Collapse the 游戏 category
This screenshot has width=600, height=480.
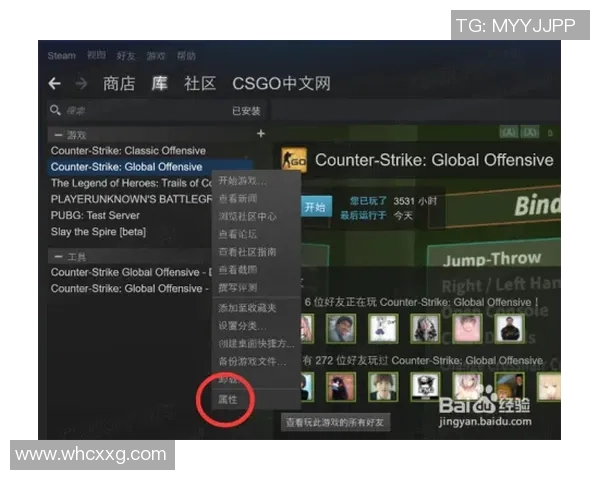click(x=58, y=135)
